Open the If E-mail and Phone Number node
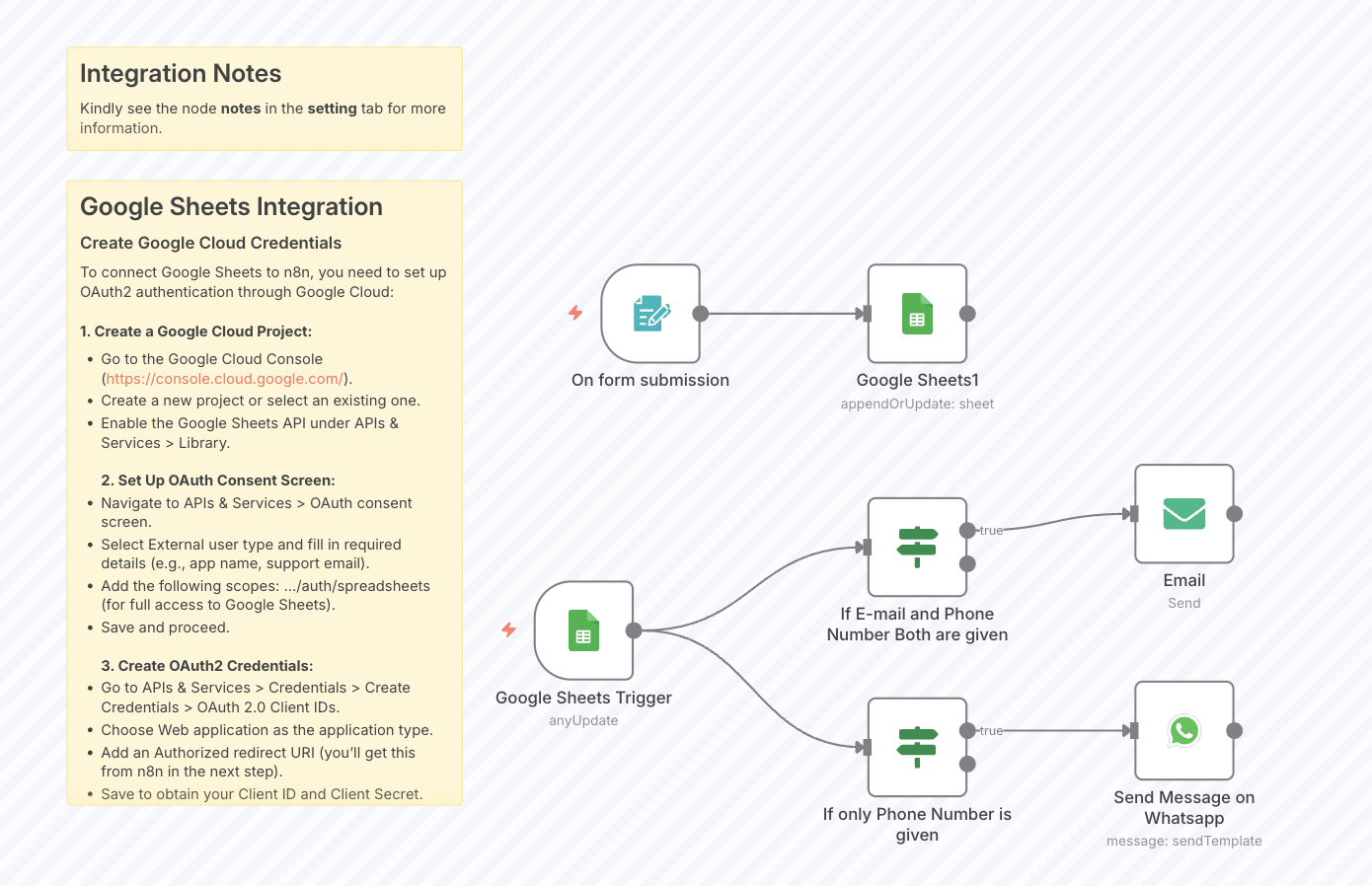The height and width of the screenshot is (886, 1372). 917,547
